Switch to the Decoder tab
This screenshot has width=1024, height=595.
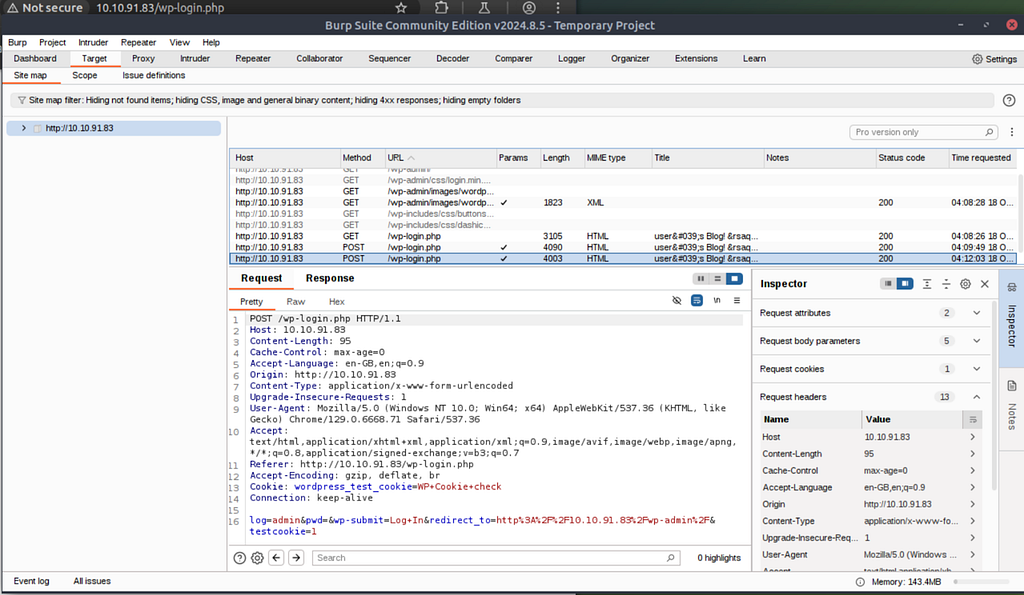pos(453,59)
